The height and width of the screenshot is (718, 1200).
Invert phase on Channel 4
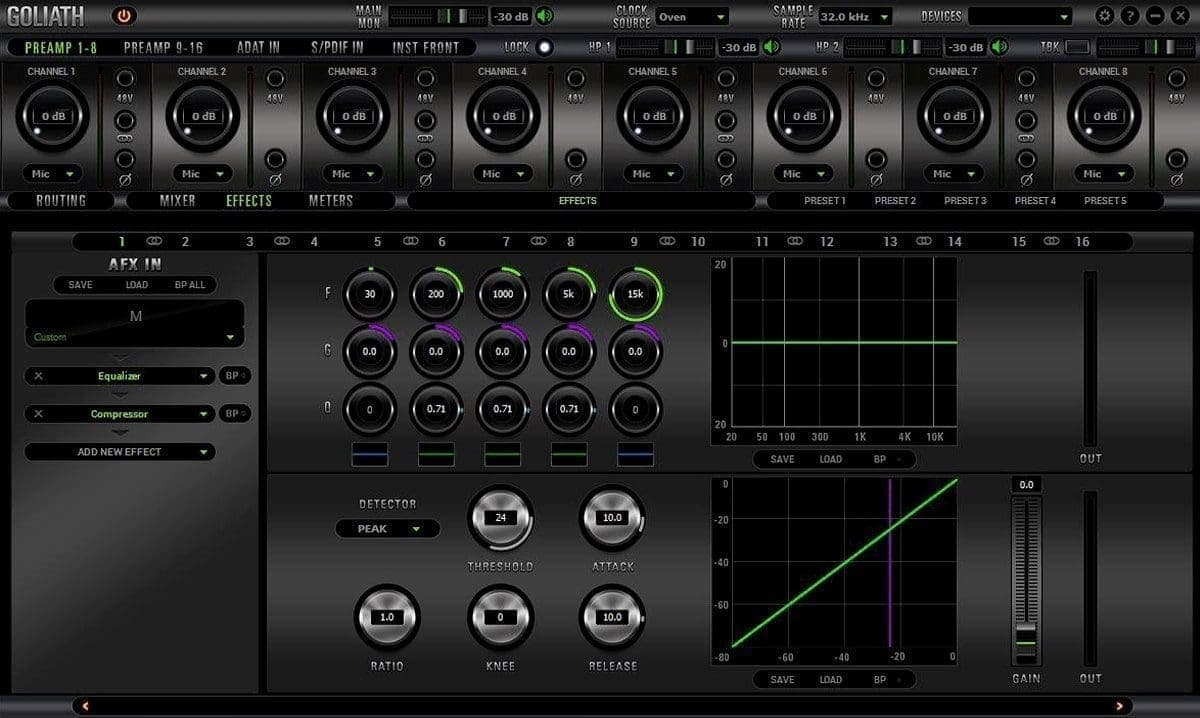pyautogui.click(x=576, y=159)
